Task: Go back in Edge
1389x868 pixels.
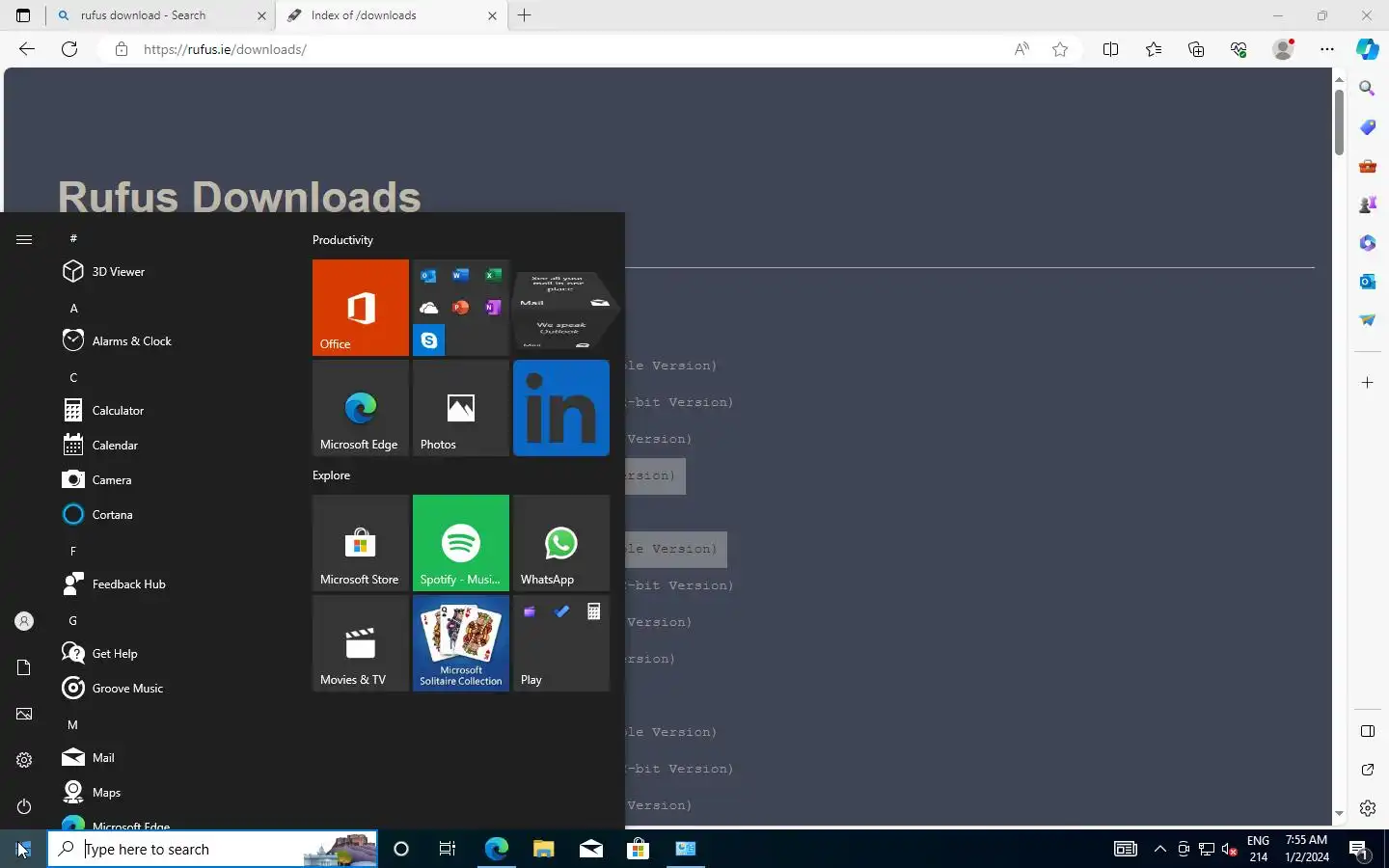Action: pyautogui.click(x=27, y=49)
